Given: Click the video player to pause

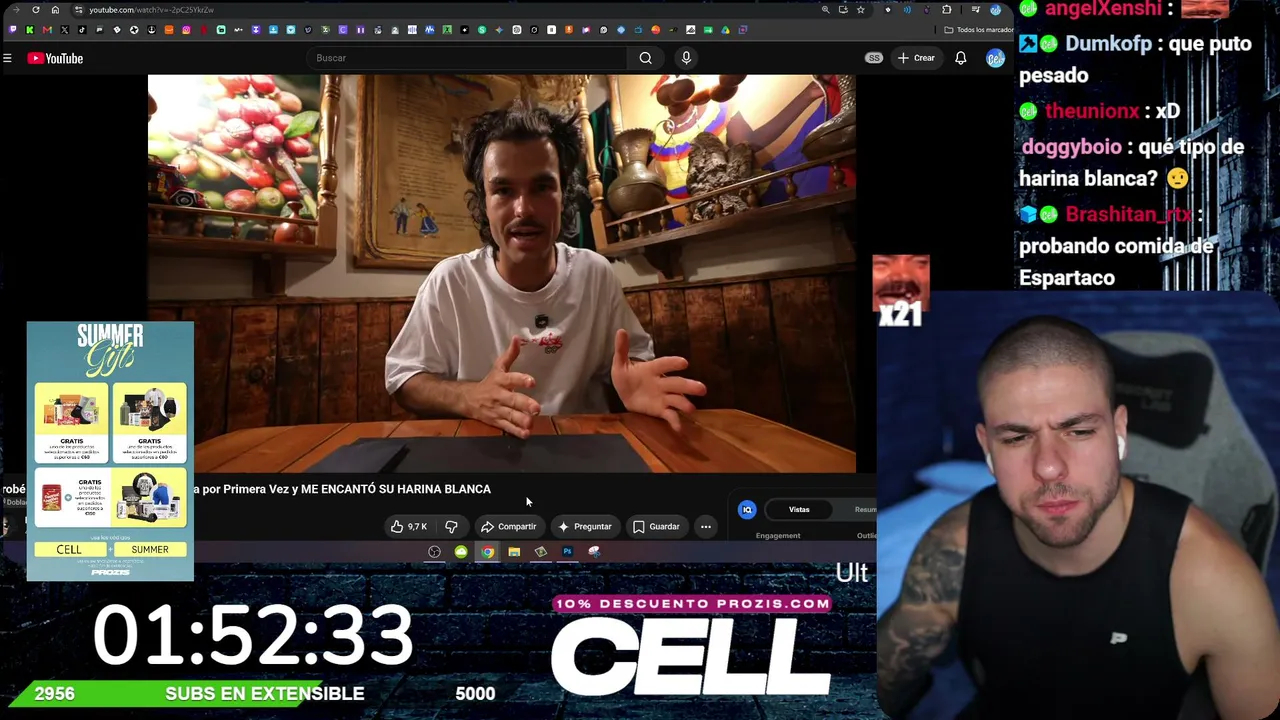Looking at the screenshot, I should 502,273.
